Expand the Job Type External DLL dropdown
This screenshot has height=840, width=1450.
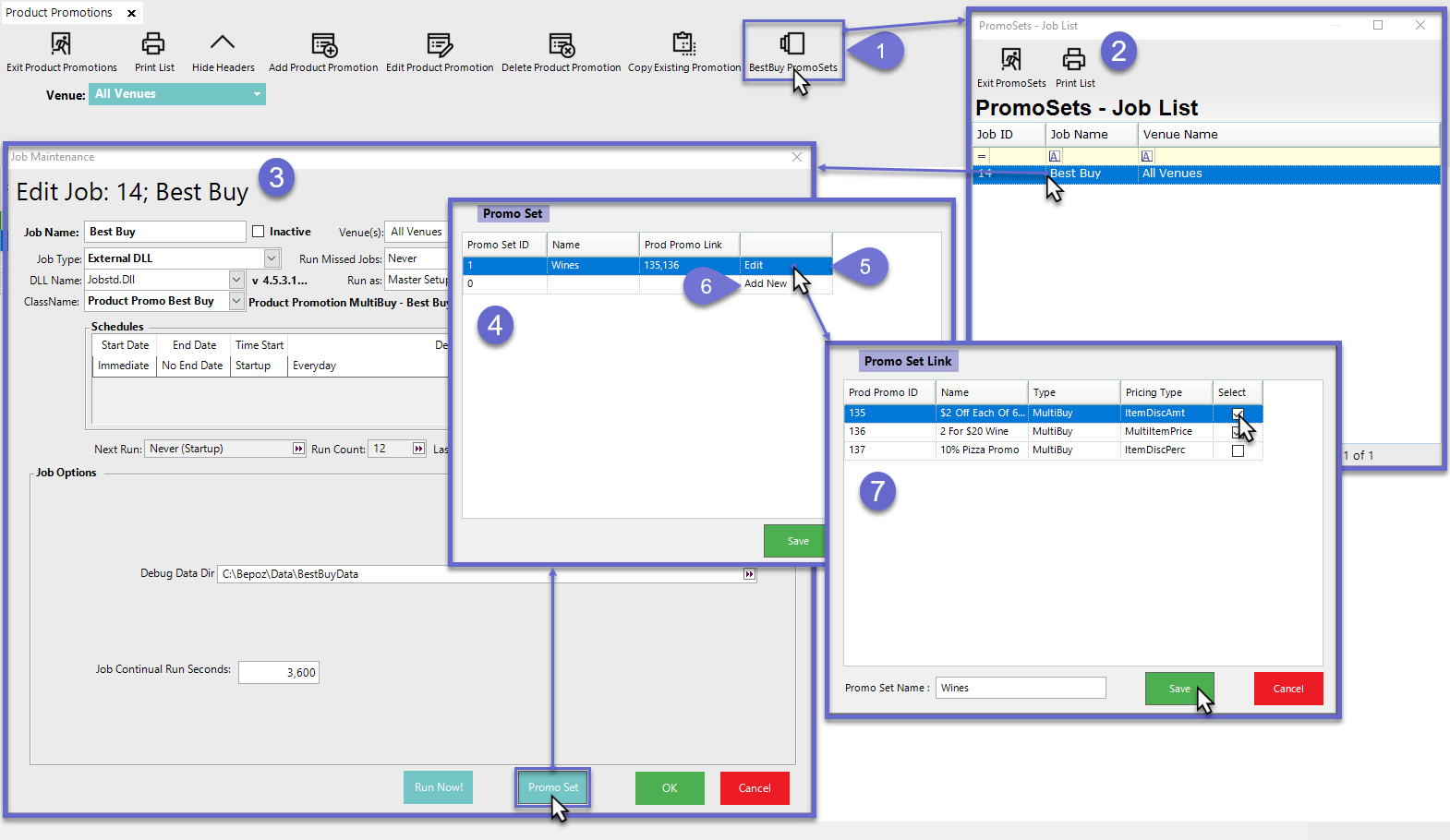click(272, 258)
